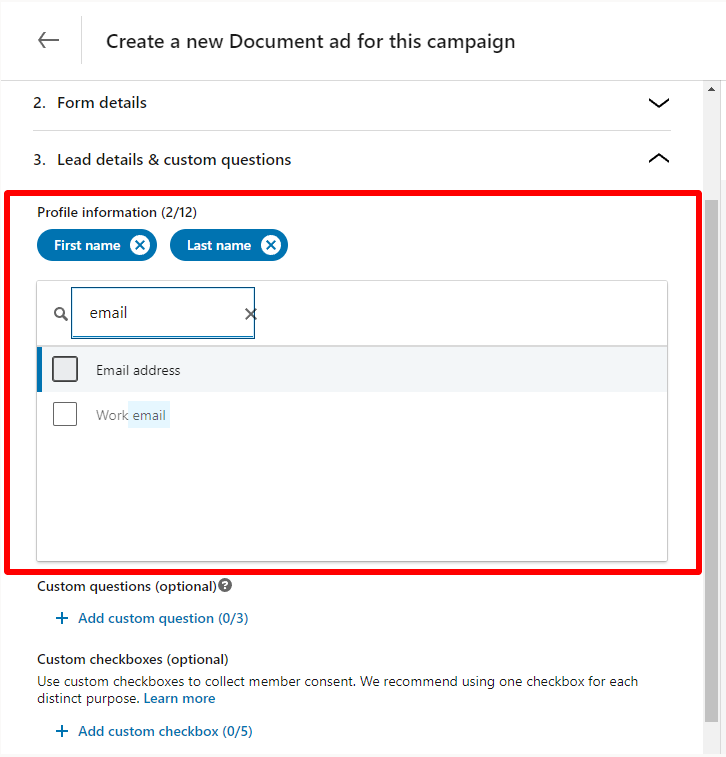Open the Learn more link
This screenshot has height=757, width=726.
pos(180,699)
